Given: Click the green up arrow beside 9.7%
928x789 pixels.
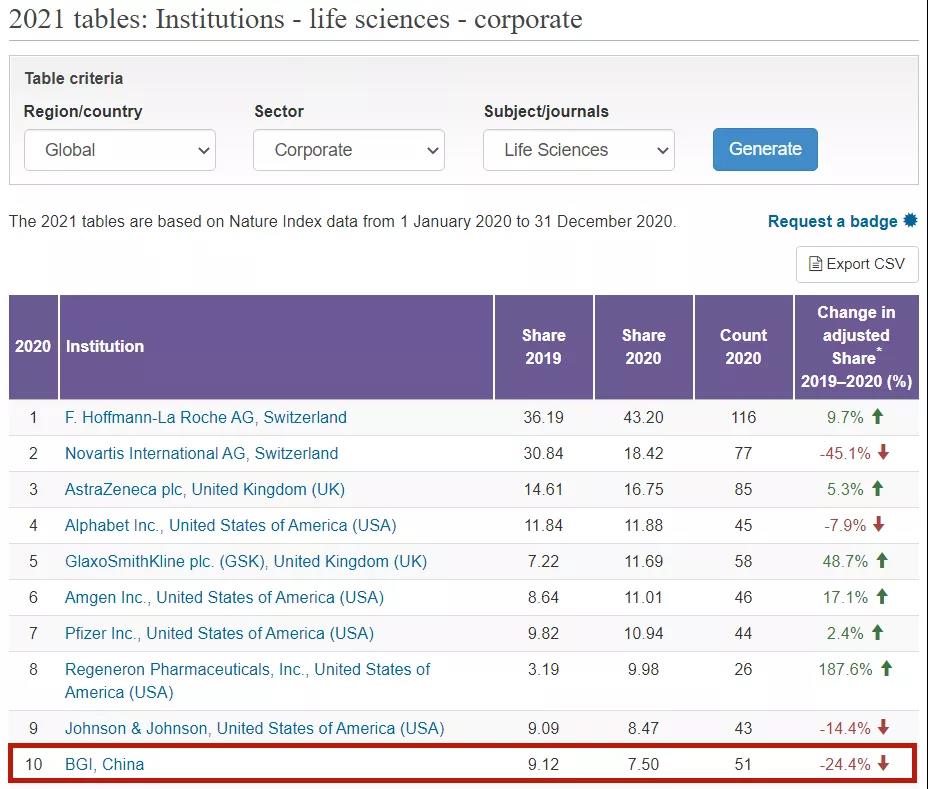Looking at the screenshot, I should click(878, 417).
